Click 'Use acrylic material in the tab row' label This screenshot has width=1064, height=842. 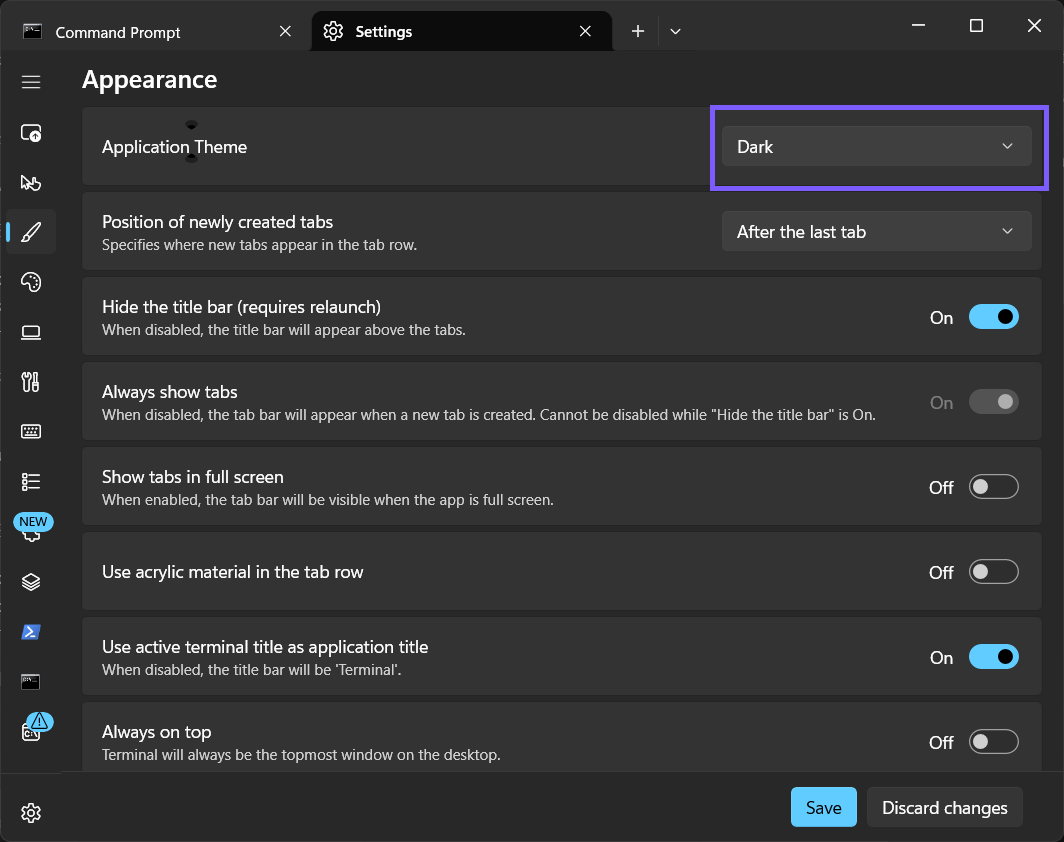tap(233, 572)
